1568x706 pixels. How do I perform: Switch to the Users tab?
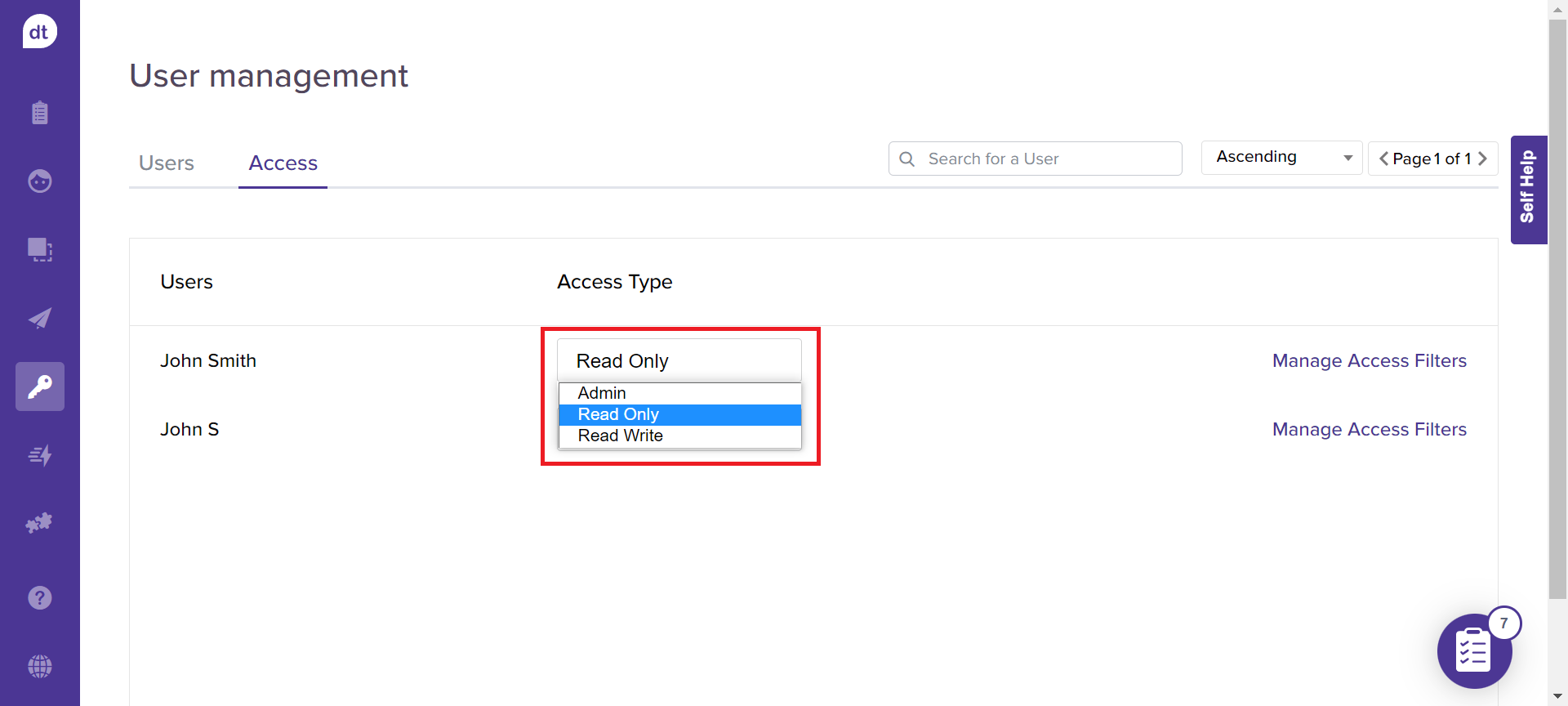pyautogui.click(x=167, y=163)
